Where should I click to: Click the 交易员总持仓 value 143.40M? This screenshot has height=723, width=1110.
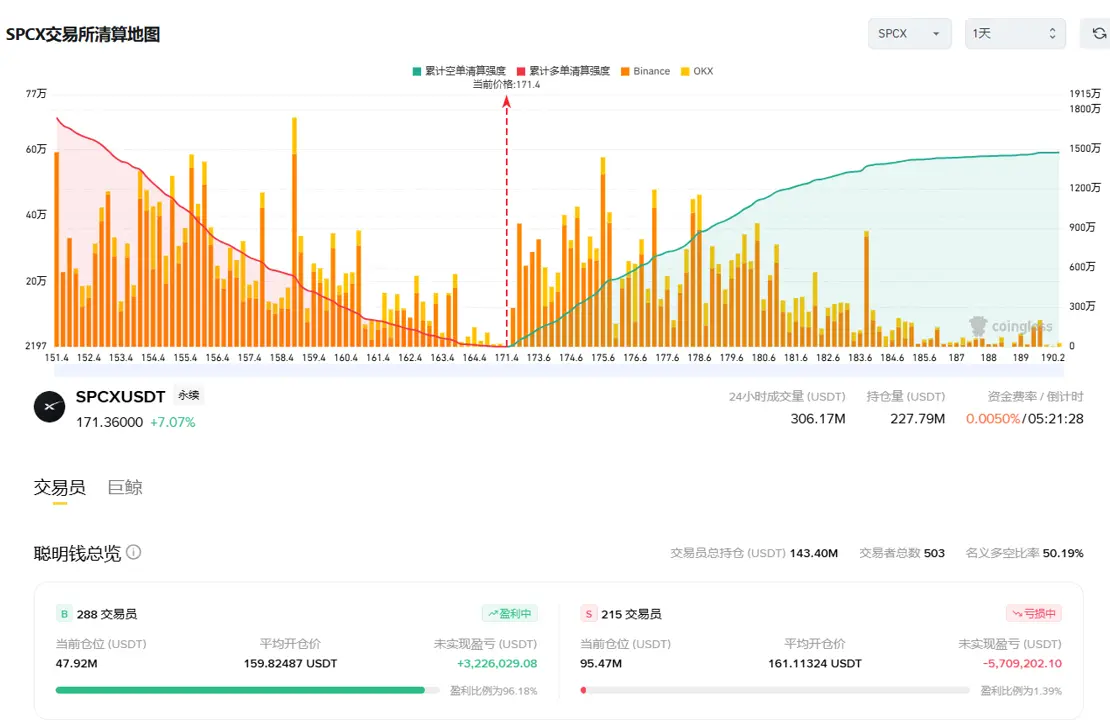813,553
